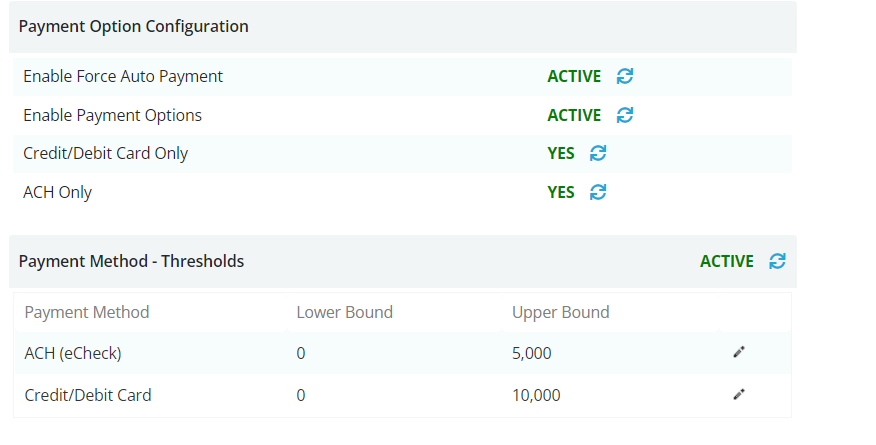Select the Lower Bound column header
Screen dimensions: 876x445
(x=345, y=312)
